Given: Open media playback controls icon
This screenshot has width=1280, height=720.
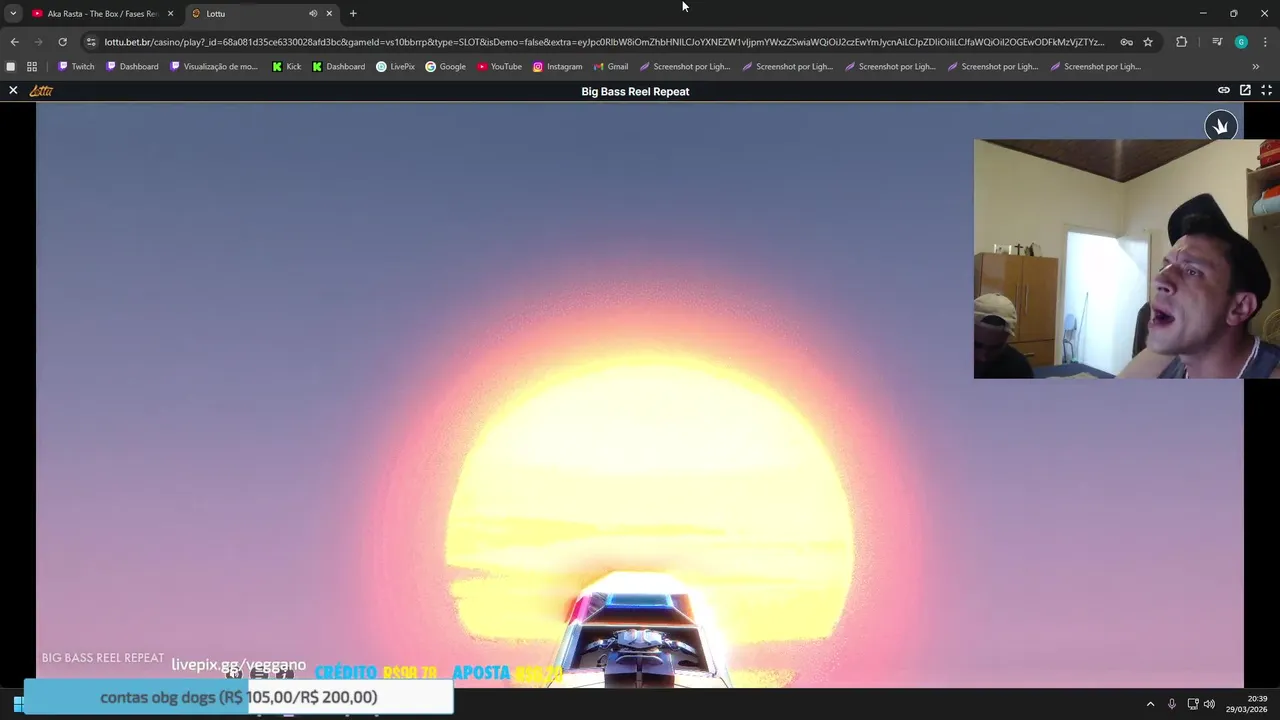Looking at the screenshot, I should (x=1217, y=42).
